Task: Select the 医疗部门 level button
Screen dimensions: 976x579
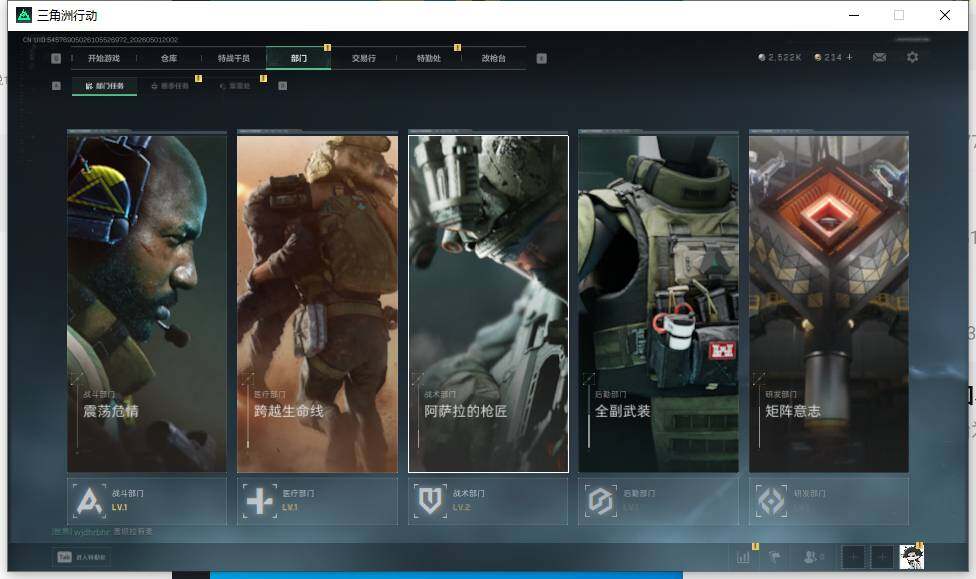Action: pos(317,501)
